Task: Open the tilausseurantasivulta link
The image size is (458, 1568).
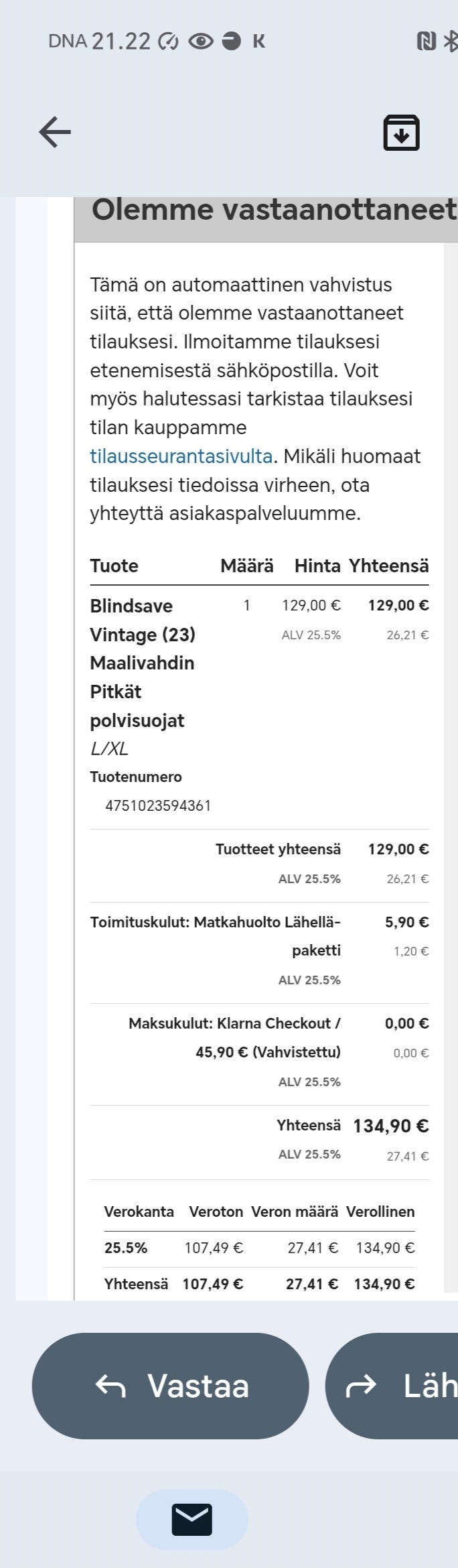Action: point(181,456)
